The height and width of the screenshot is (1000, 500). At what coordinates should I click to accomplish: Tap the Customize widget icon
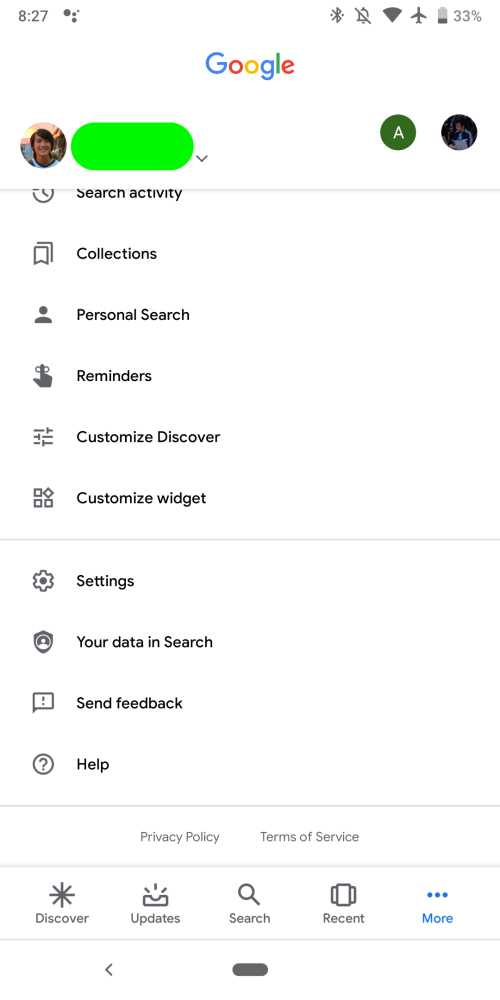click(x=43, y=497)
